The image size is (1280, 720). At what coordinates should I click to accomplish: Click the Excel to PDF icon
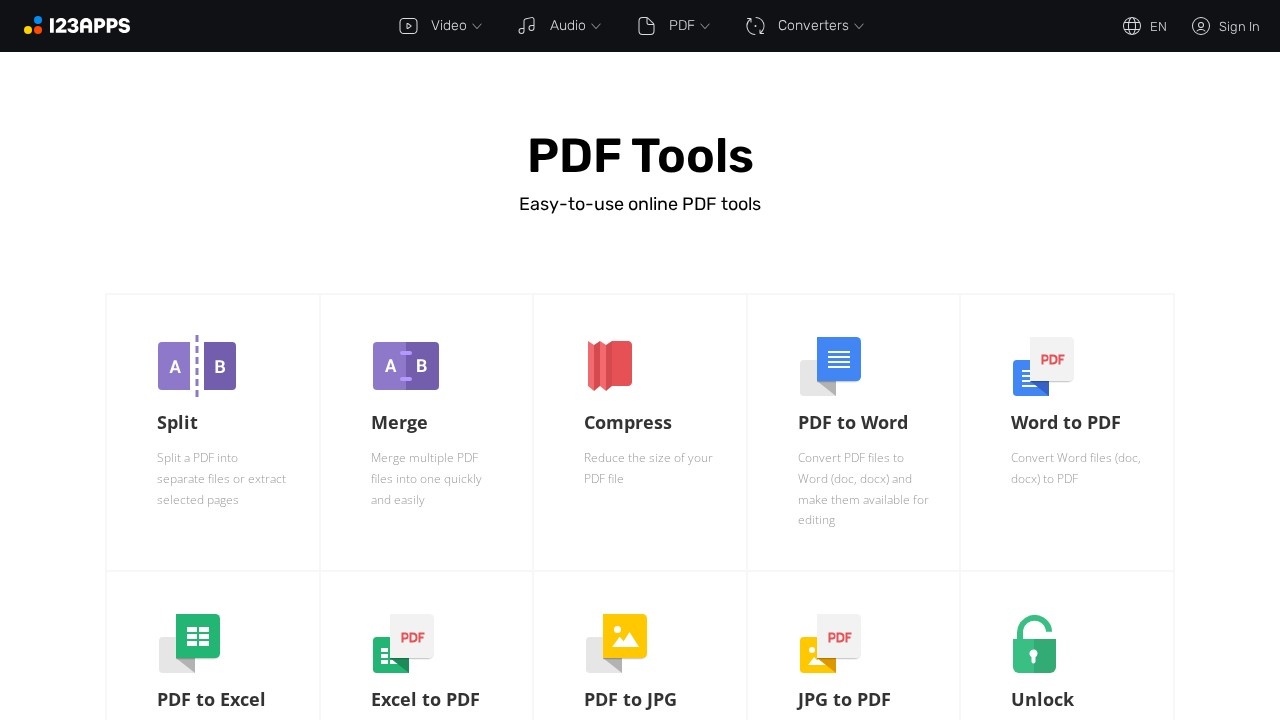pos(403,643)
